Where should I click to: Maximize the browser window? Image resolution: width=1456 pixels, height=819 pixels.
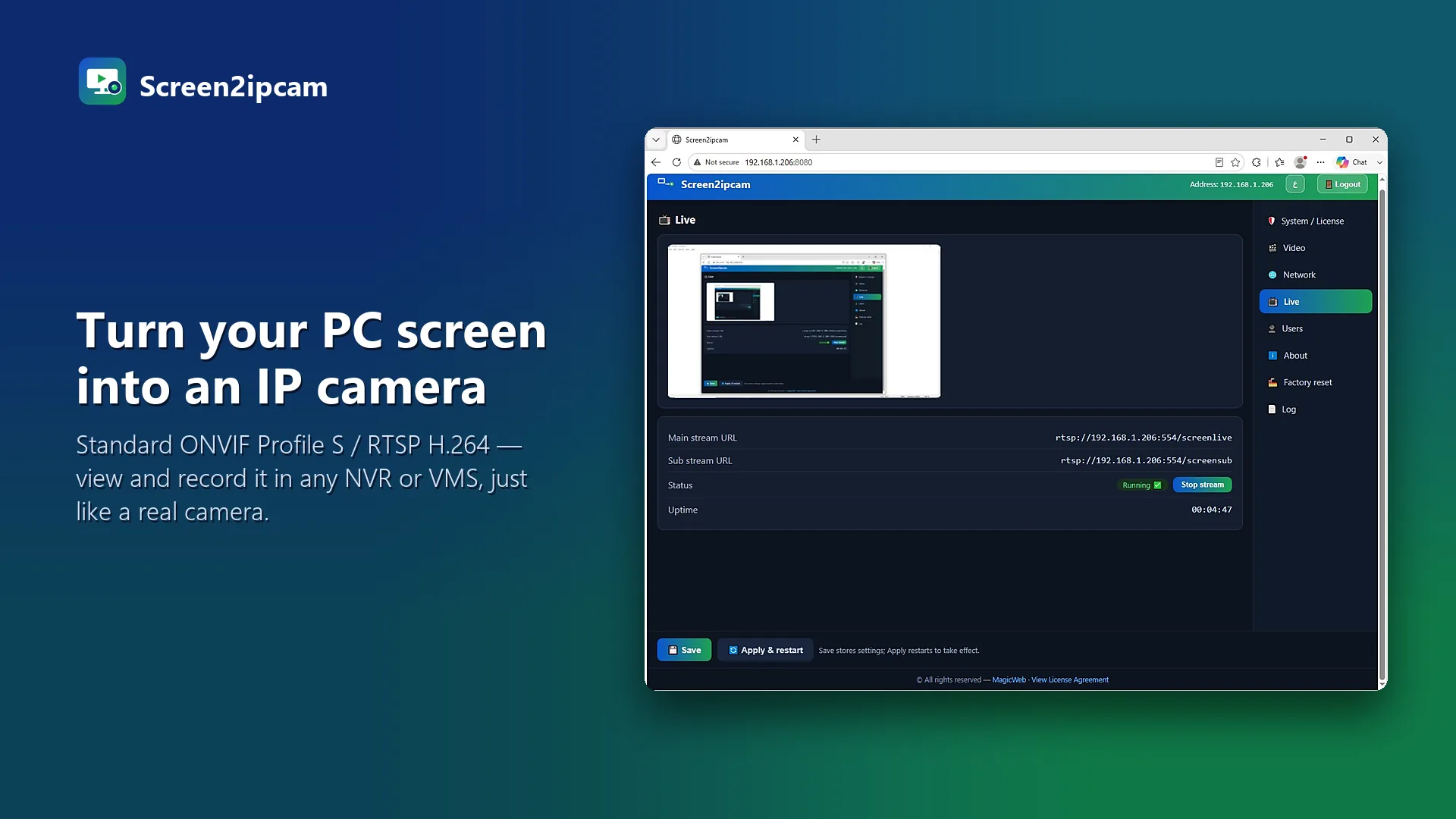[x=1349, y=140]
